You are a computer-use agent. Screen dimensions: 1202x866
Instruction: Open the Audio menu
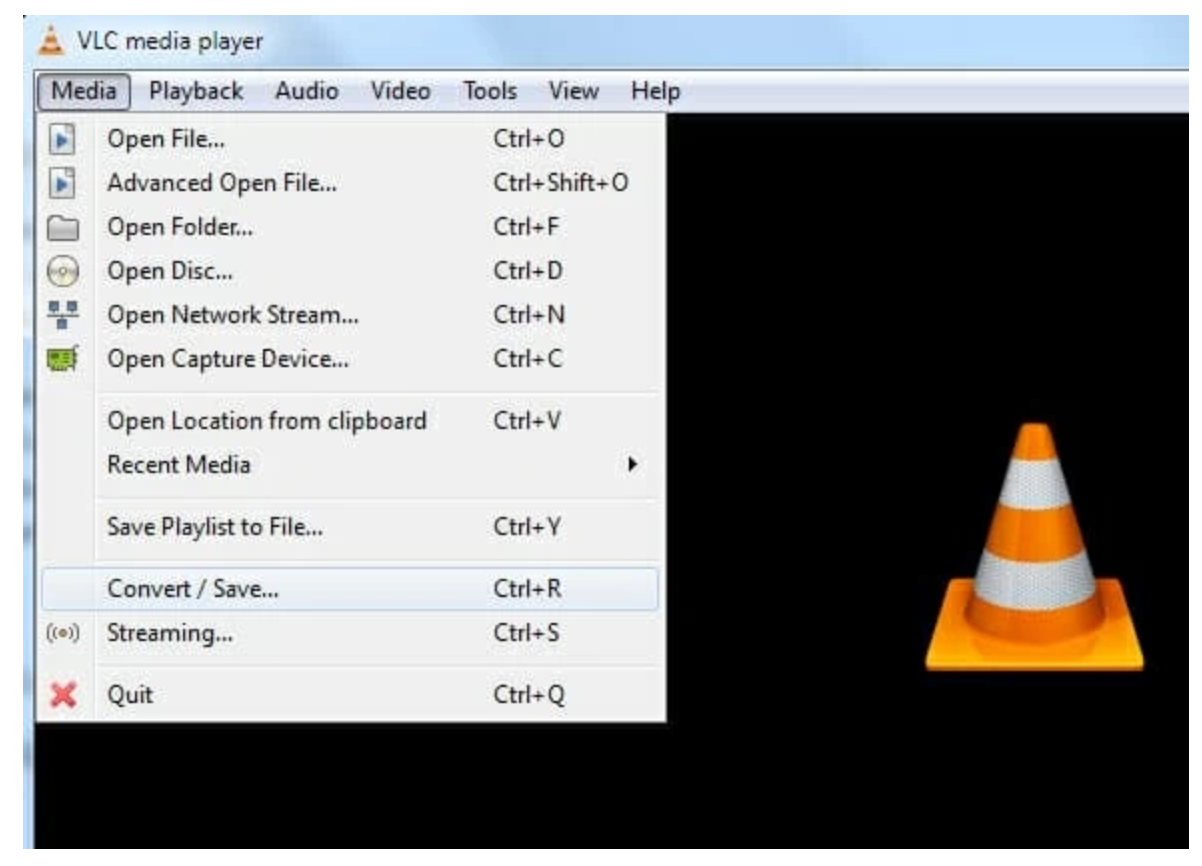pyautogui.click(x=307, y=91)
